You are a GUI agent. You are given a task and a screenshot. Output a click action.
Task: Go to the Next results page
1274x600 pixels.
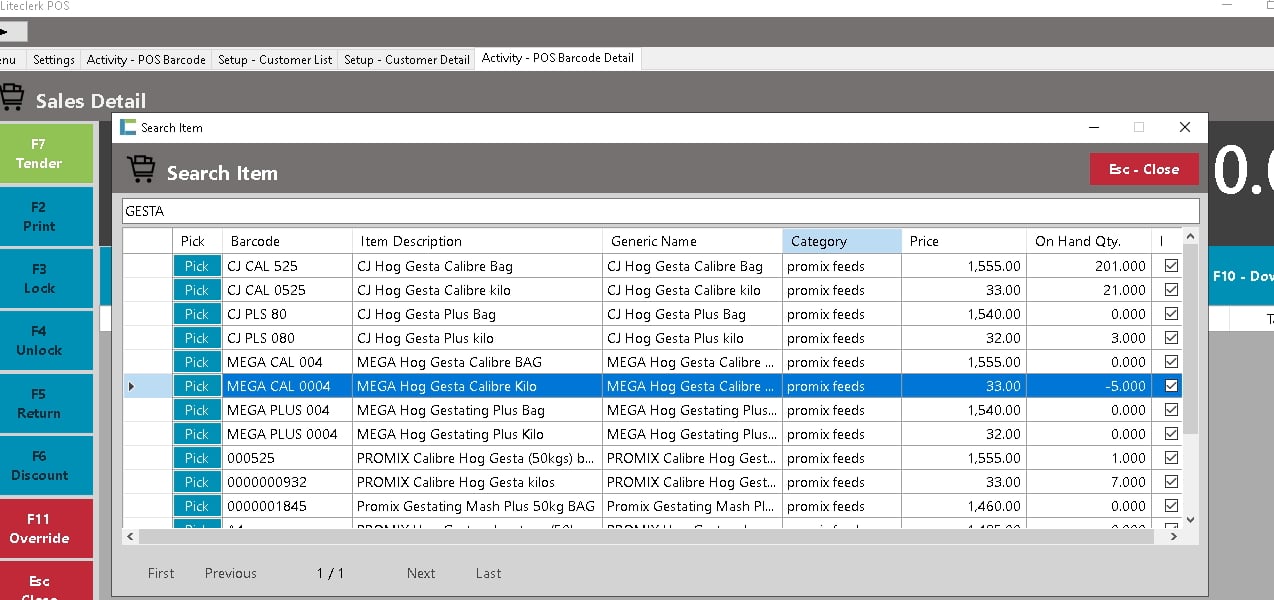coord(421,573)
